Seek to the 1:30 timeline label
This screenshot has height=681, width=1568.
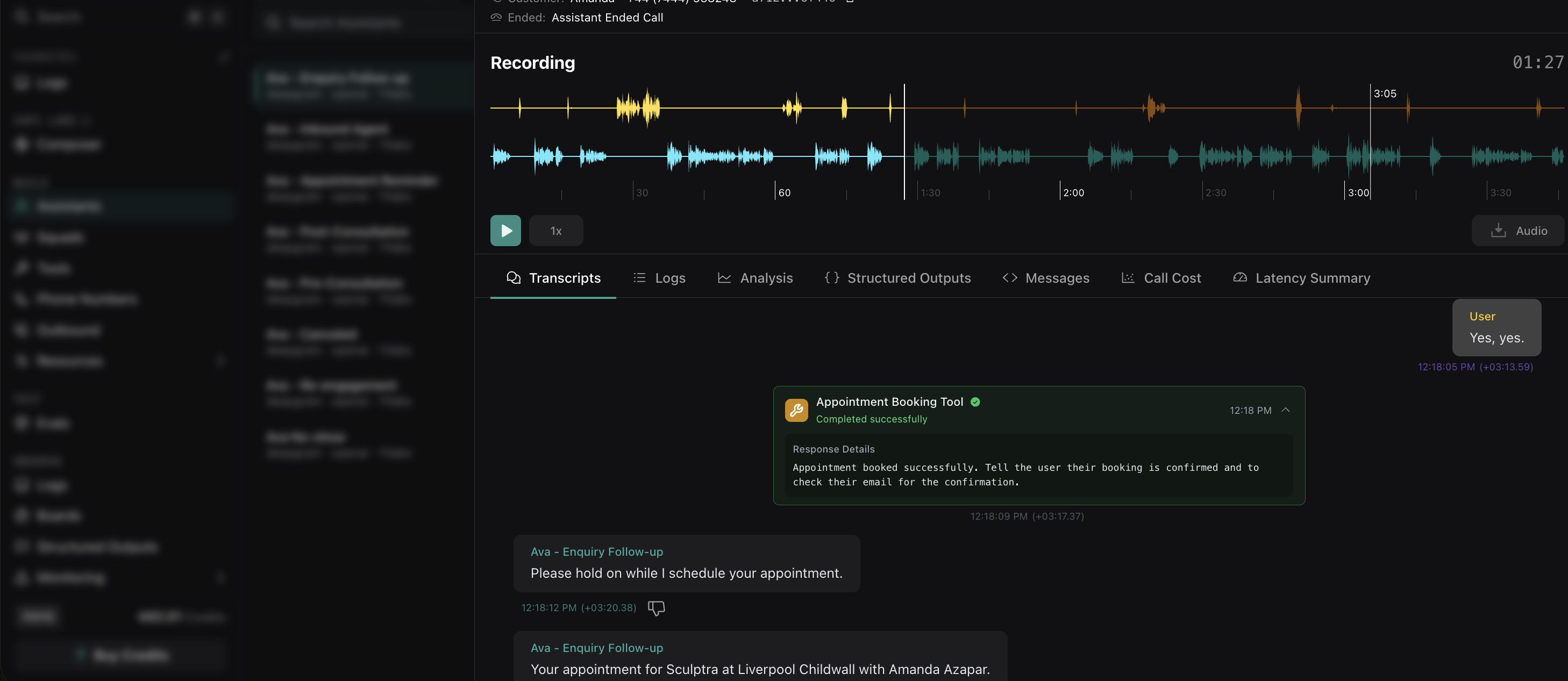pyautogui.click(x=930, y=193)
